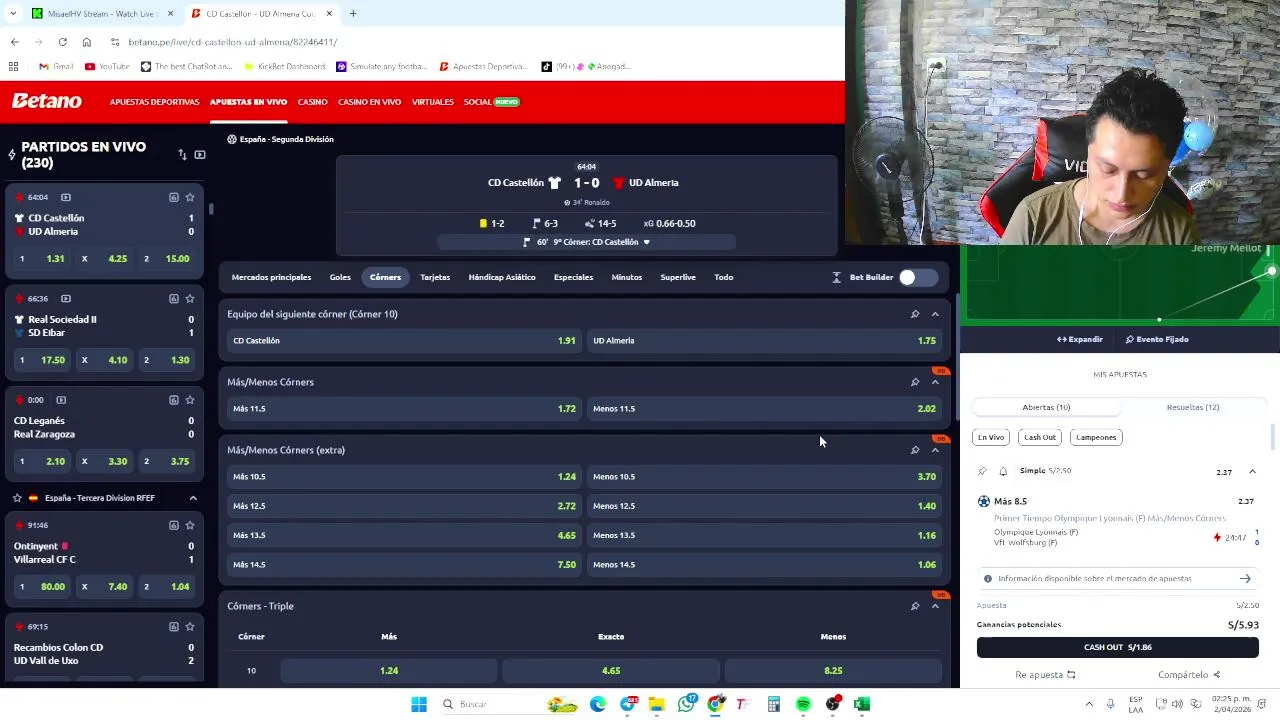Open Virtuales menu
1280x720 pixels.
click(x=433, y=102)
